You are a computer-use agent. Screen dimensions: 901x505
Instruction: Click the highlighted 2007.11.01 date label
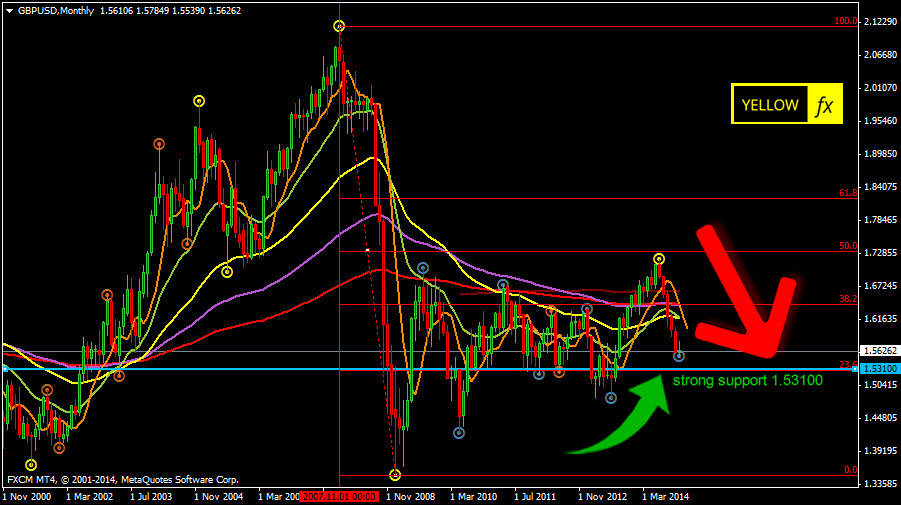tap(341, 496)
